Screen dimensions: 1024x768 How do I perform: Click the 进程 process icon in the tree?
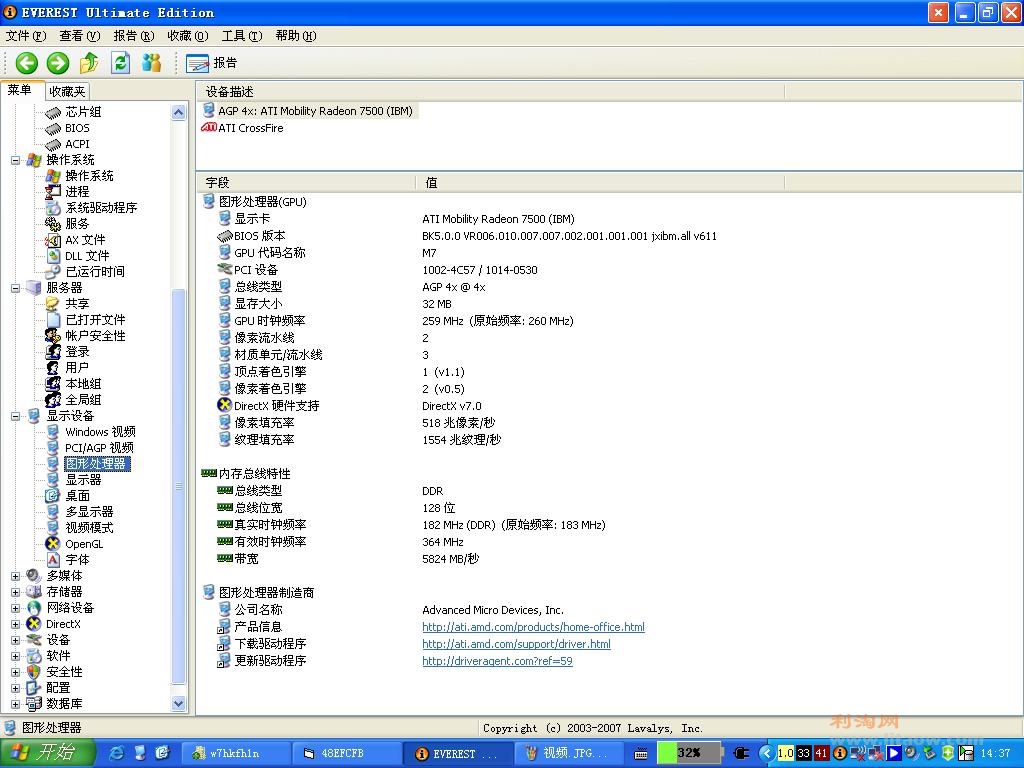tap(53, 192)
